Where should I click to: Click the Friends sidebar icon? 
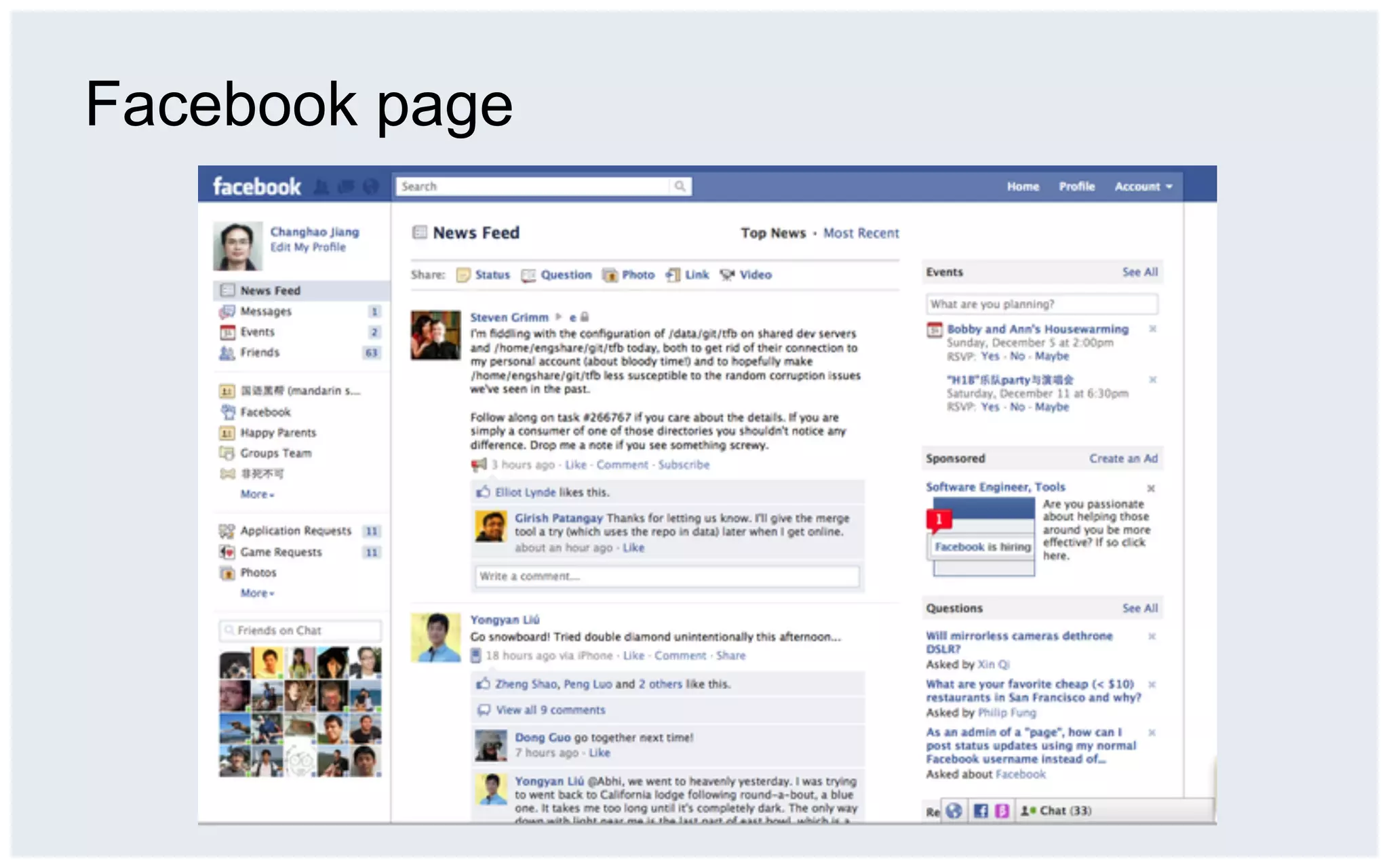[x=227, y=353]
